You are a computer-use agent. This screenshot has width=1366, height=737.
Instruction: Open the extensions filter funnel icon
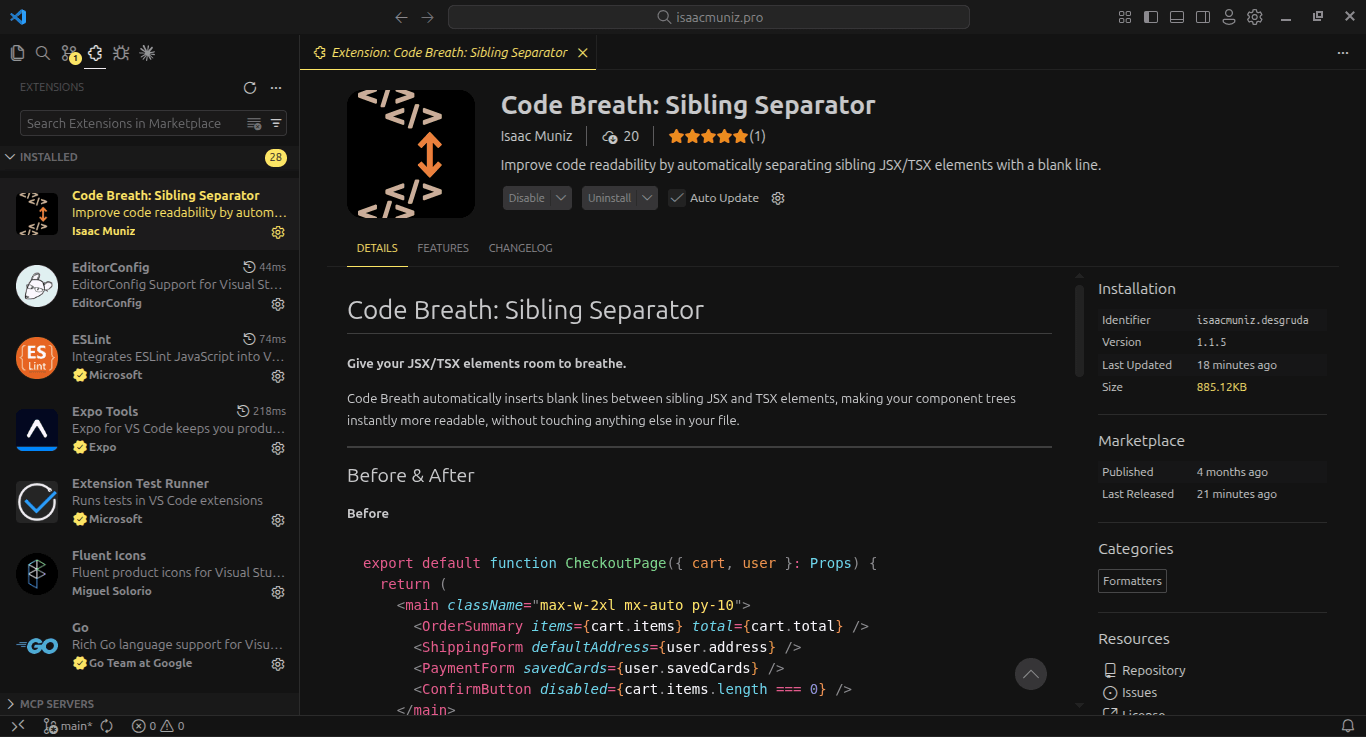point(277,123)
